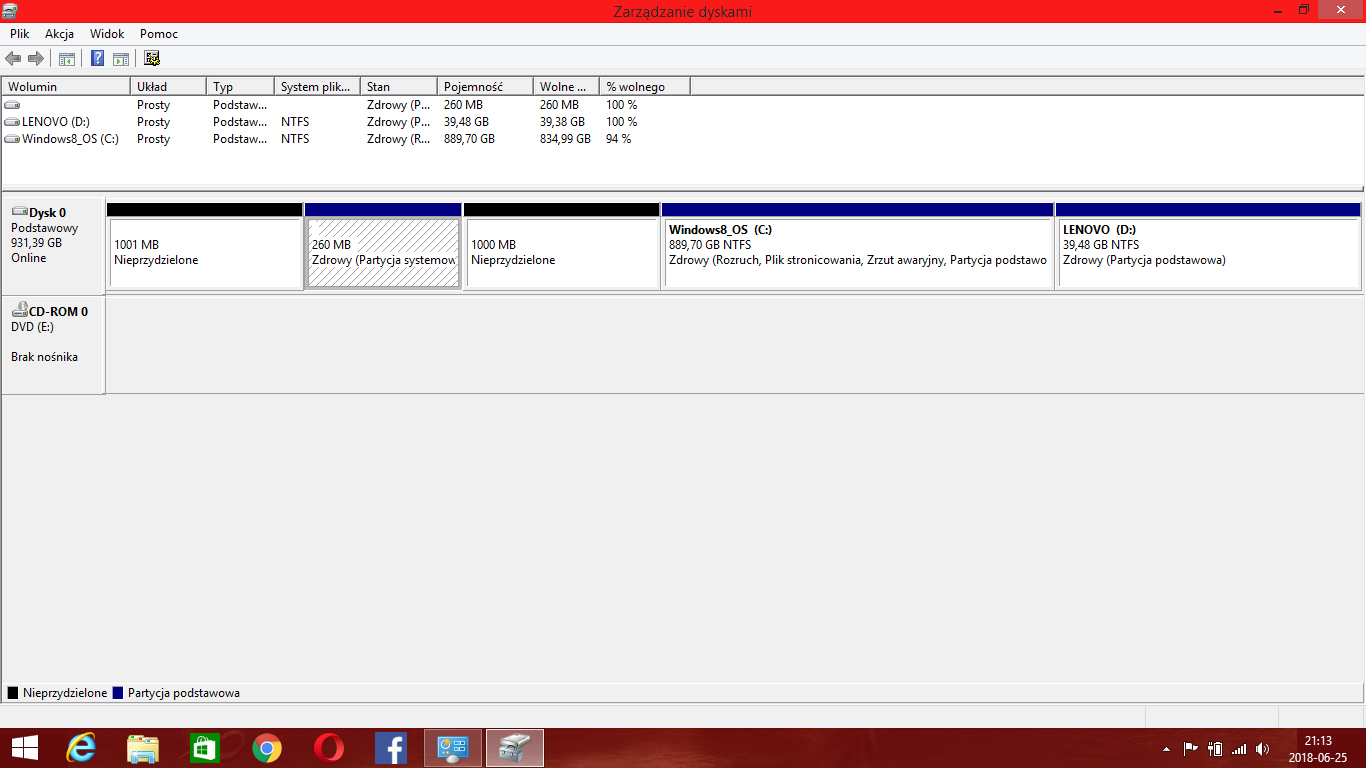Select the 1001 MB unallocated space block

tap(205, 253)
